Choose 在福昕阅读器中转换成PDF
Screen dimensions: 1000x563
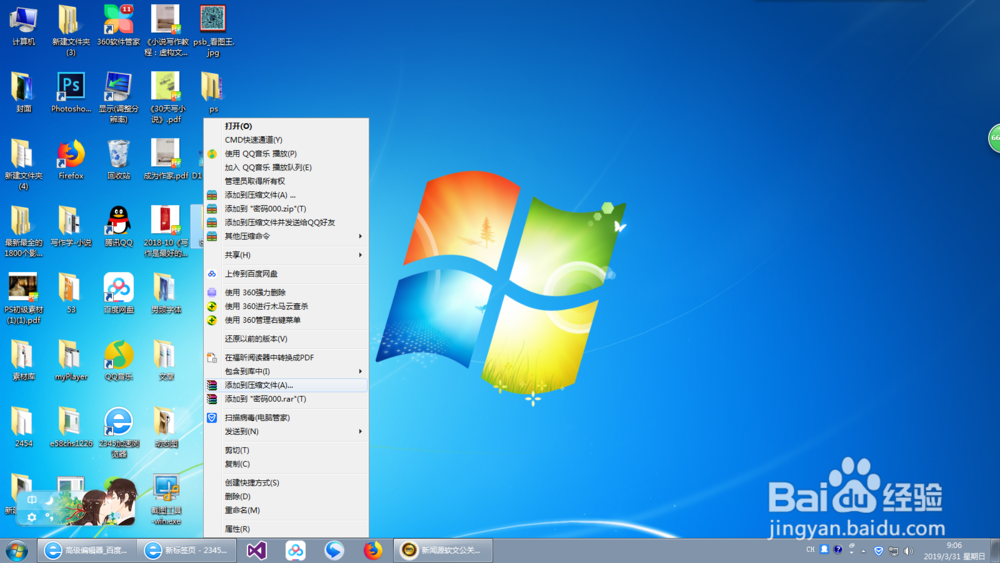pos(286,358)
